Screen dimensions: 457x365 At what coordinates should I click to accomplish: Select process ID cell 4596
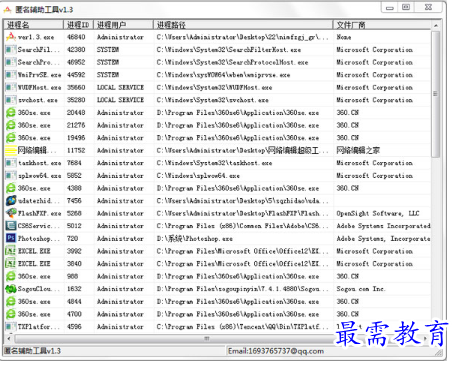tap(74, 327)
